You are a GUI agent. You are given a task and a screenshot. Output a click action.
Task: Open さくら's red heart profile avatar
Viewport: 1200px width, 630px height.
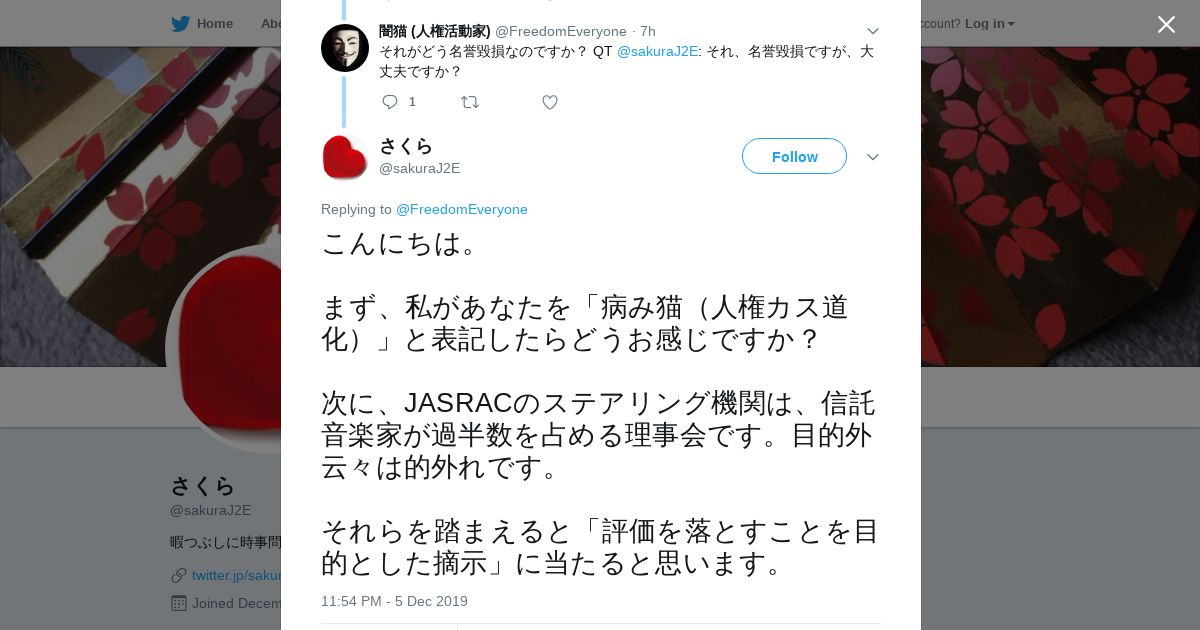(345, 157)
